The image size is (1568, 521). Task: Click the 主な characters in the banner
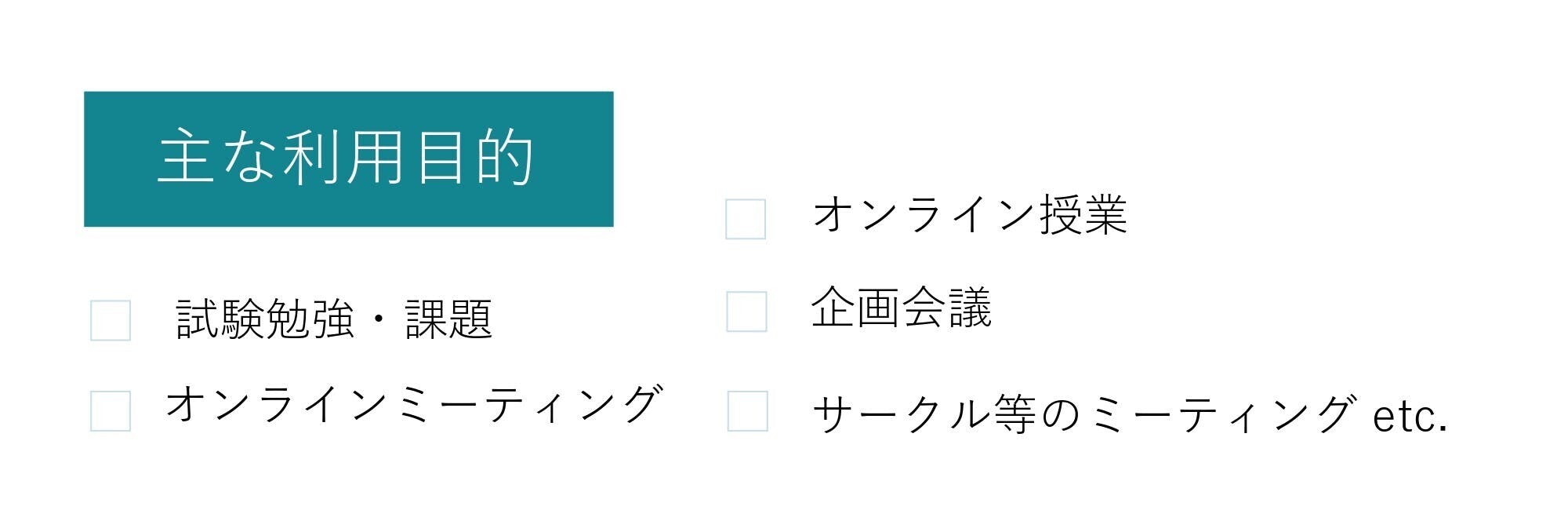tap(215, 158)
